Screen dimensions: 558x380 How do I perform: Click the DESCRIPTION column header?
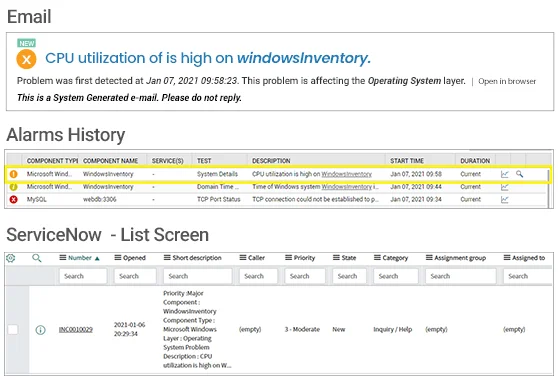(271, 161)
